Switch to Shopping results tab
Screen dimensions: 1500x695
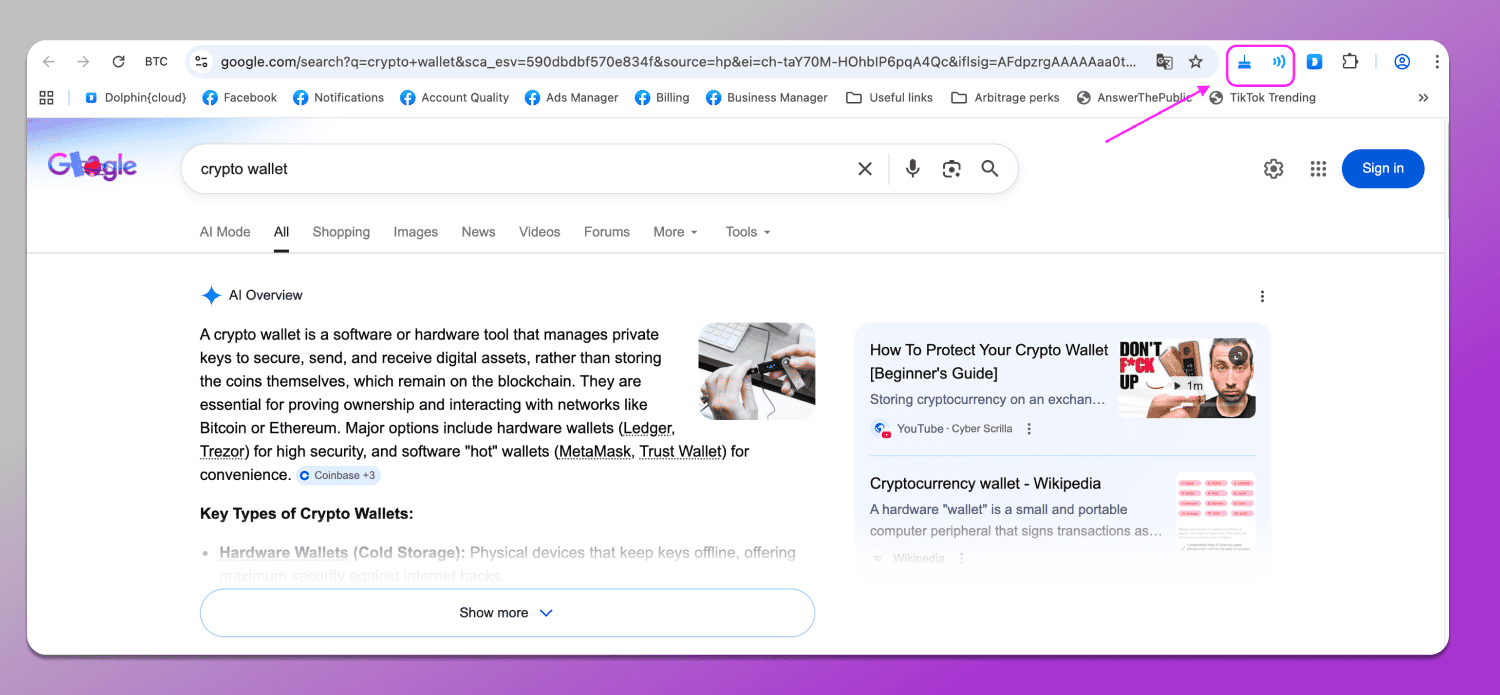click(x=341, y=232)
